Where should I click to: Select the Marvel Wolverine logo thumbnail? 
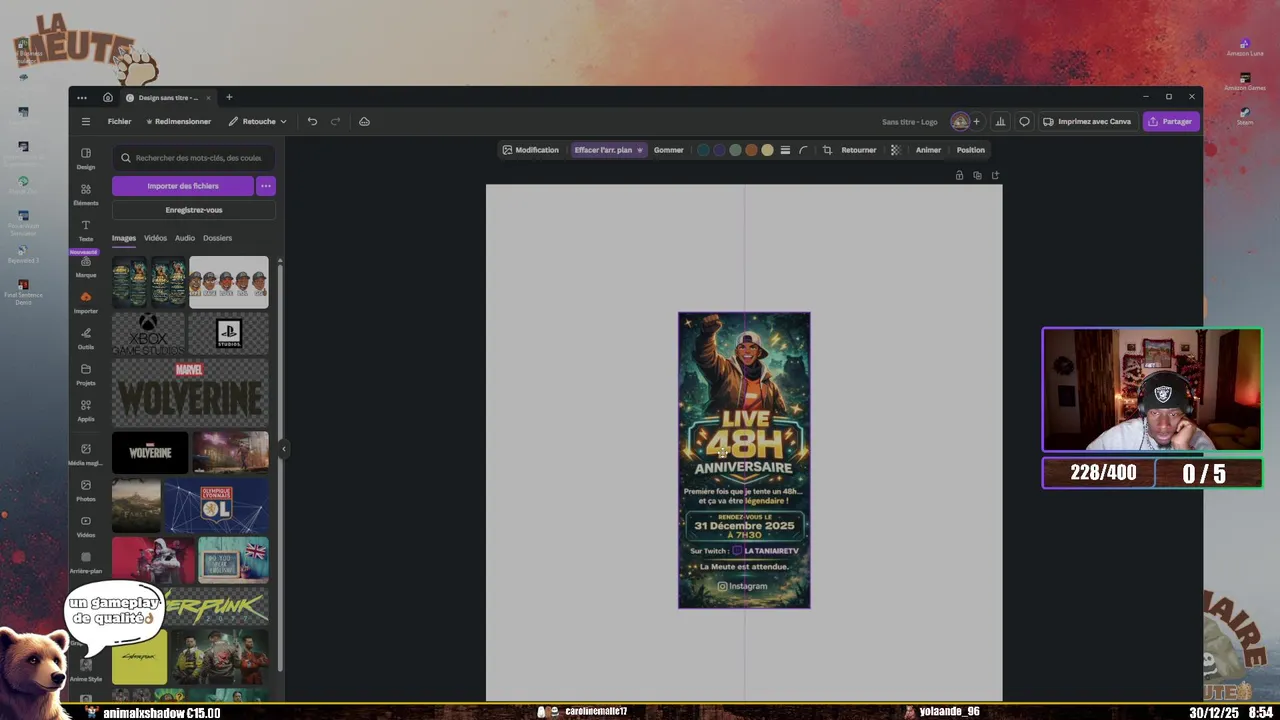[x=190, y=392]
